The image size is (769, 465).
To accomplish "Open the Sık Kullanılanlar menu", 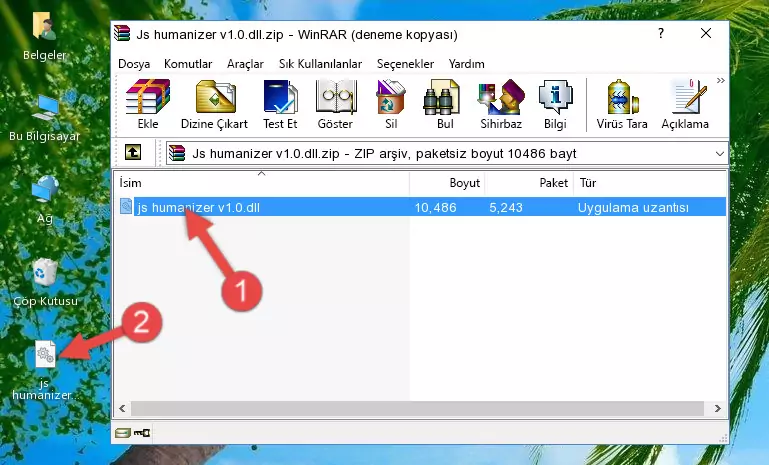I will click(320, 64).
